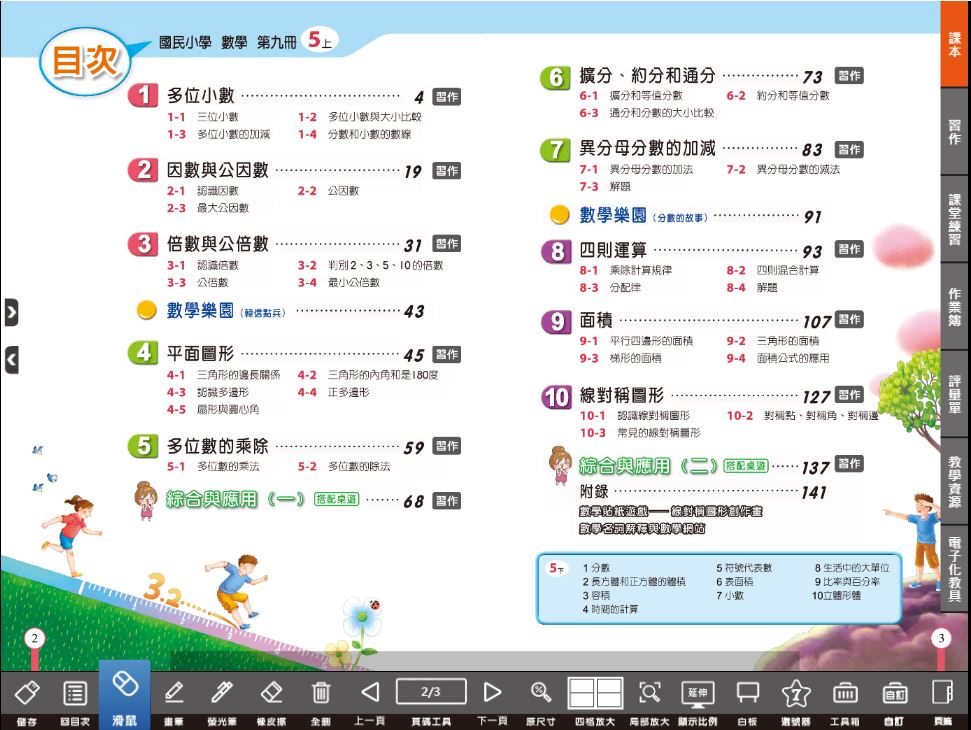Collapse panel with left-chevron arrow
971x730 pixels.
(11, 360)
